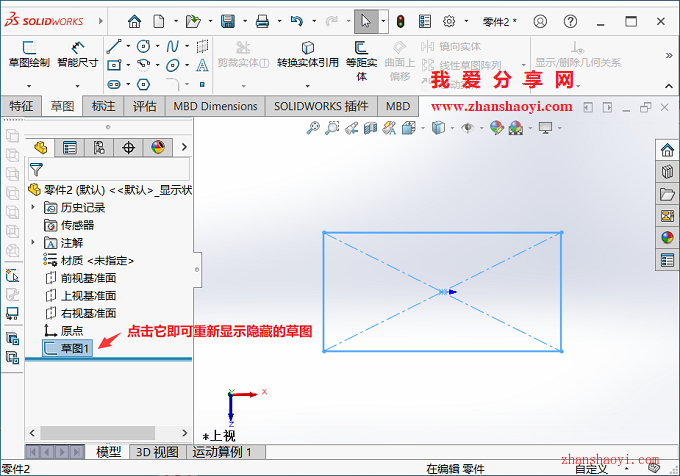Open the File Explorer folder task pane
Viewport: 680px width, 476px height.
point(667,194)
